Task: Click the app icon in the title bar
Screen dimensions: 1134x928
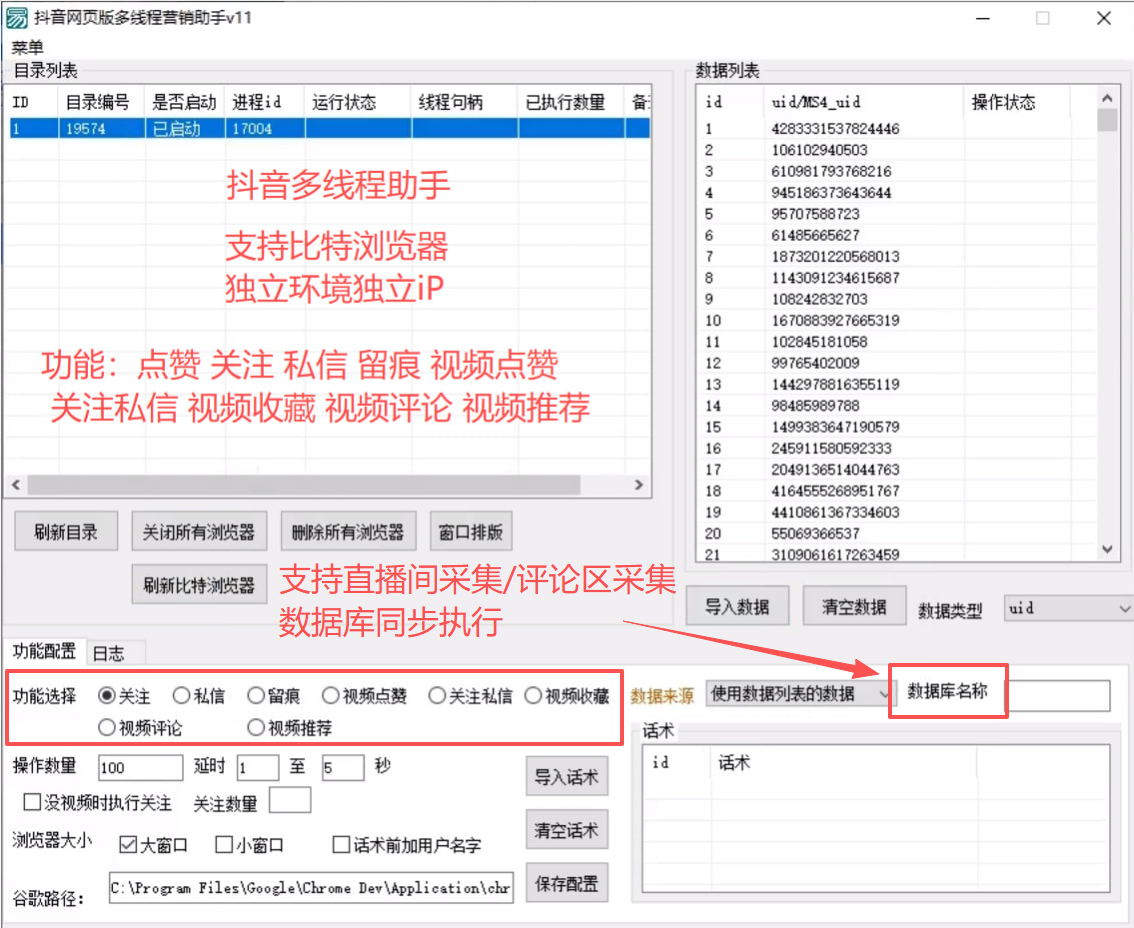Action: point(17,18)
